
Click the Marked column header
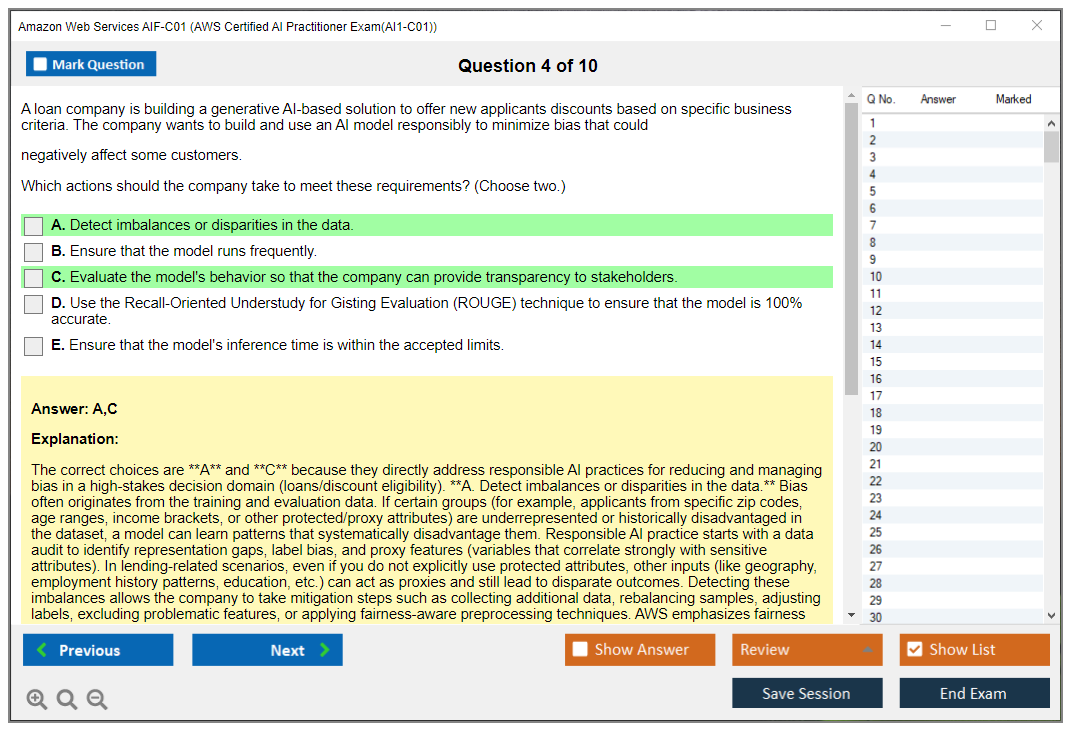click(x=1012, y=99)
